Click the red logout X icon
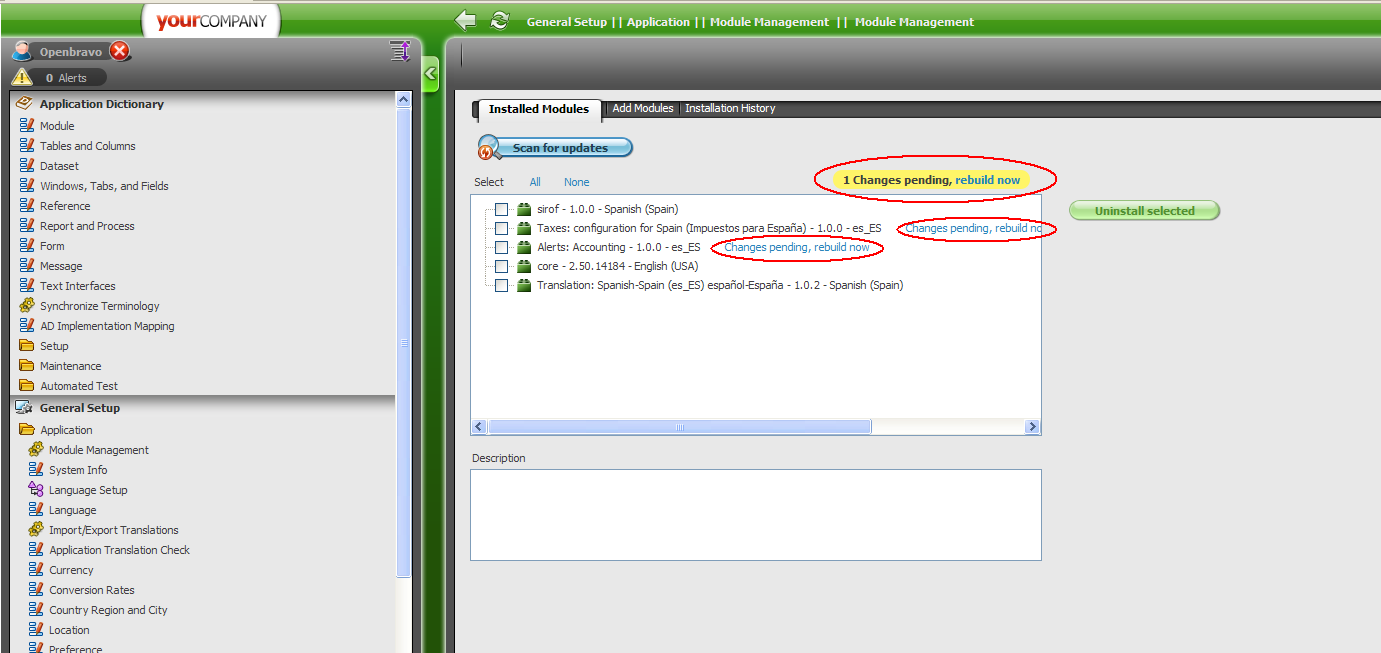 coord(120,51)
